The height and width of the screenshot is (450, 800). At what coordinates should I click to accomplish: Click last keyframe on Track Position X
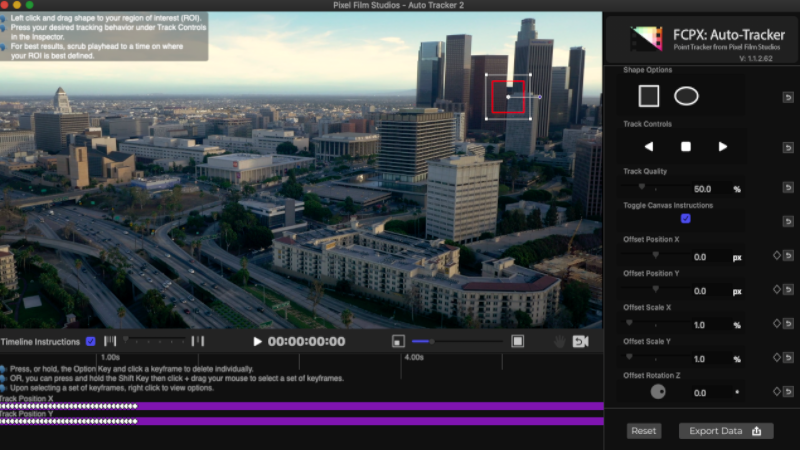click(x=135, y=406)
